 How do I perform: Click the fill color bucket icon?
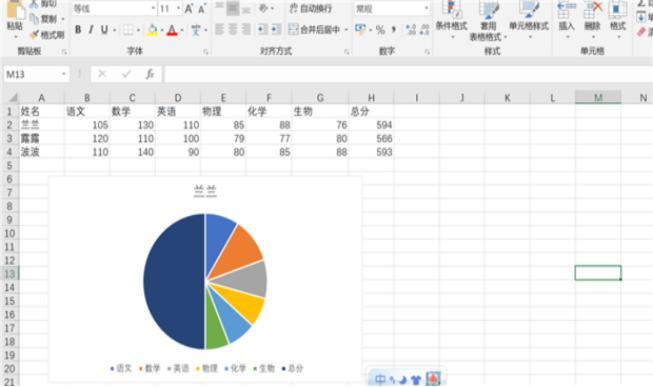pyautogui.click(x=152, y=30)
